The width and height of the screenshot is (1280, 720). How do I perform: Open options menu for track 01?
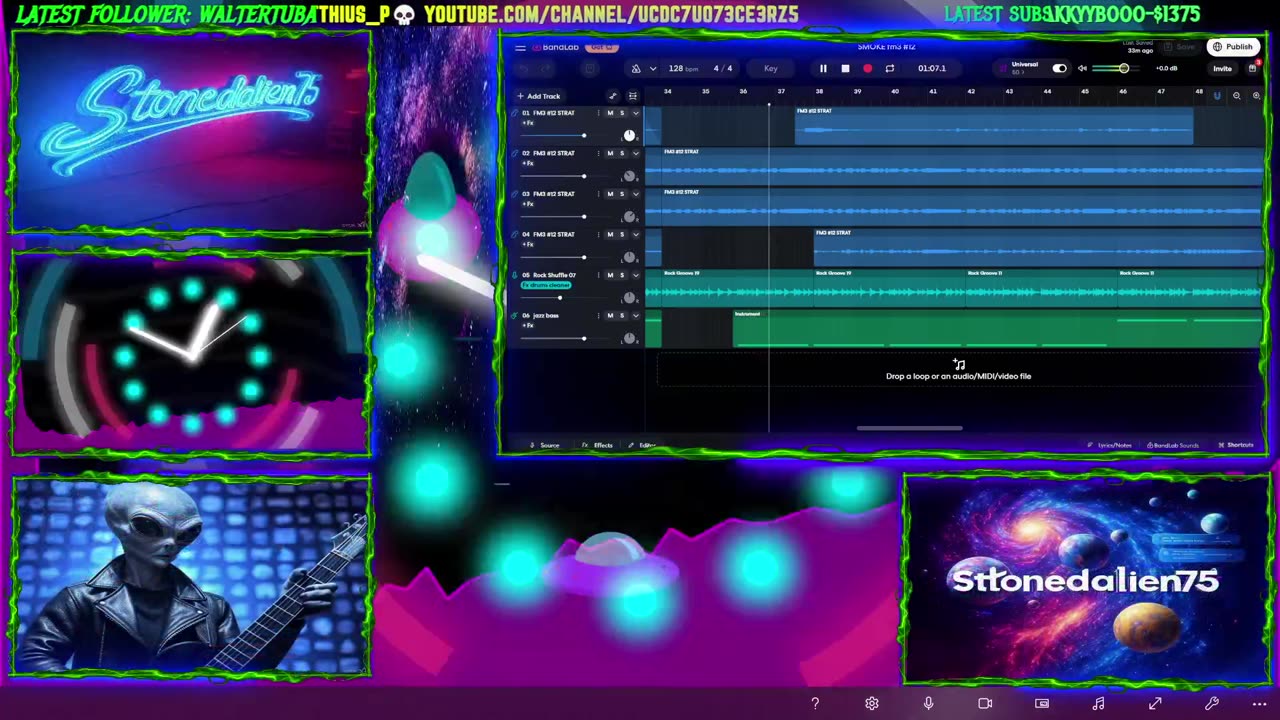point(598,113)
